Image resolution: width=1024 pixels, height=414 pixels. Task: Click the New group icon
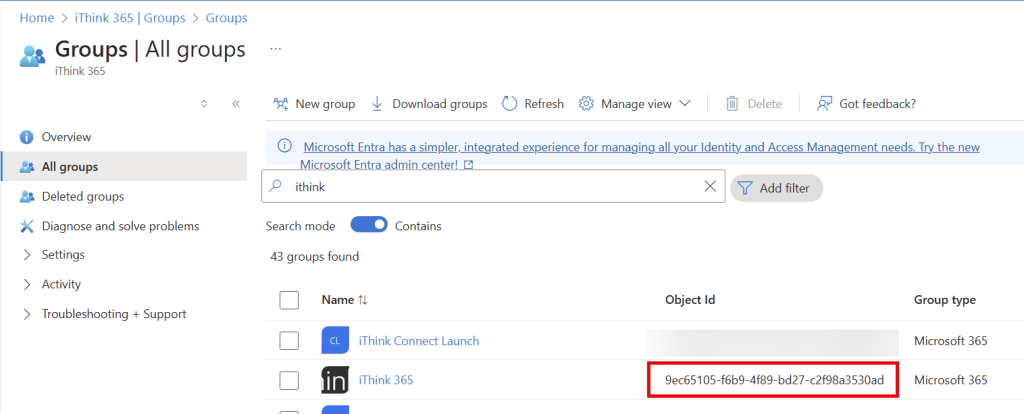click(281, 104)
